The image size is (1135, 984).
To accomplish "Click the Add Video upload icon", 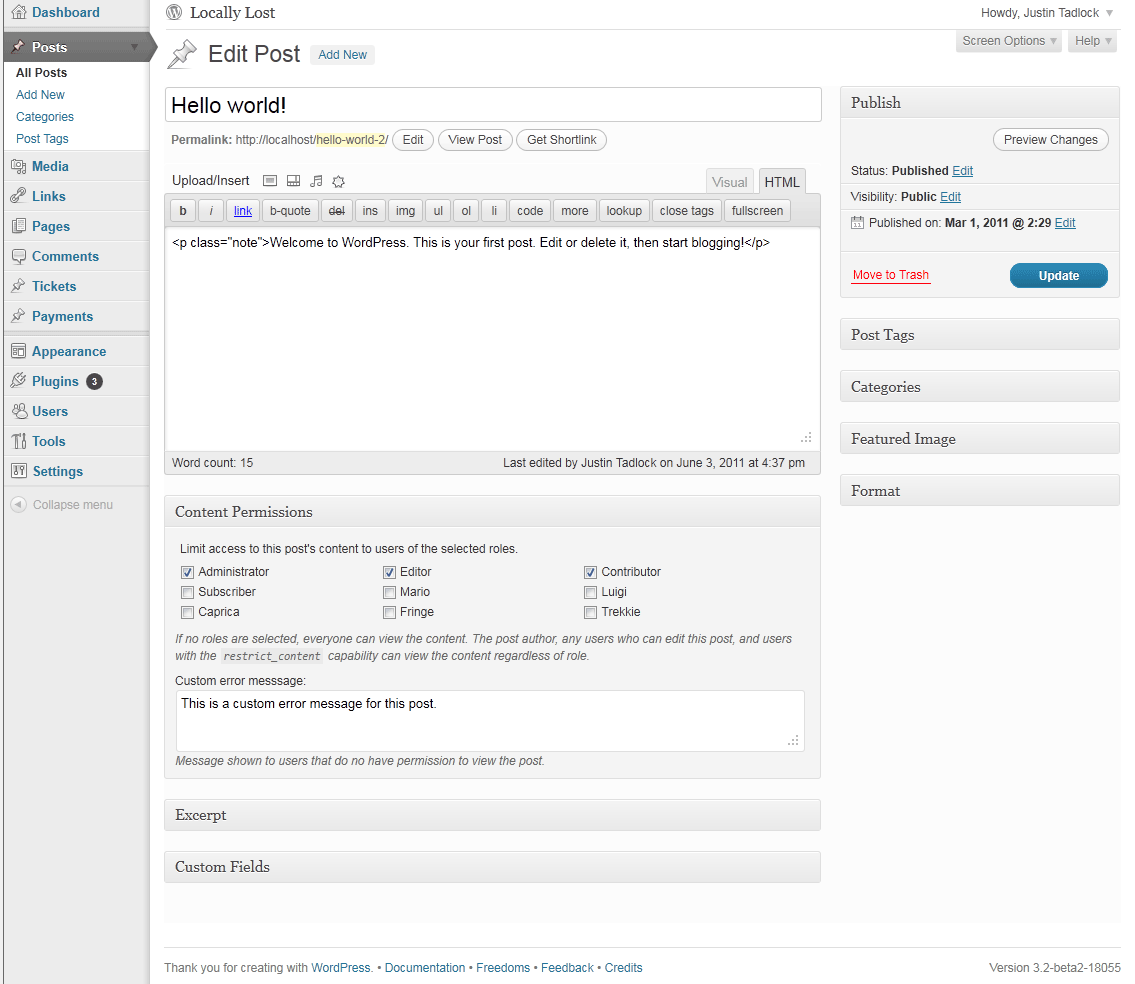I will [x=293, y=181].
